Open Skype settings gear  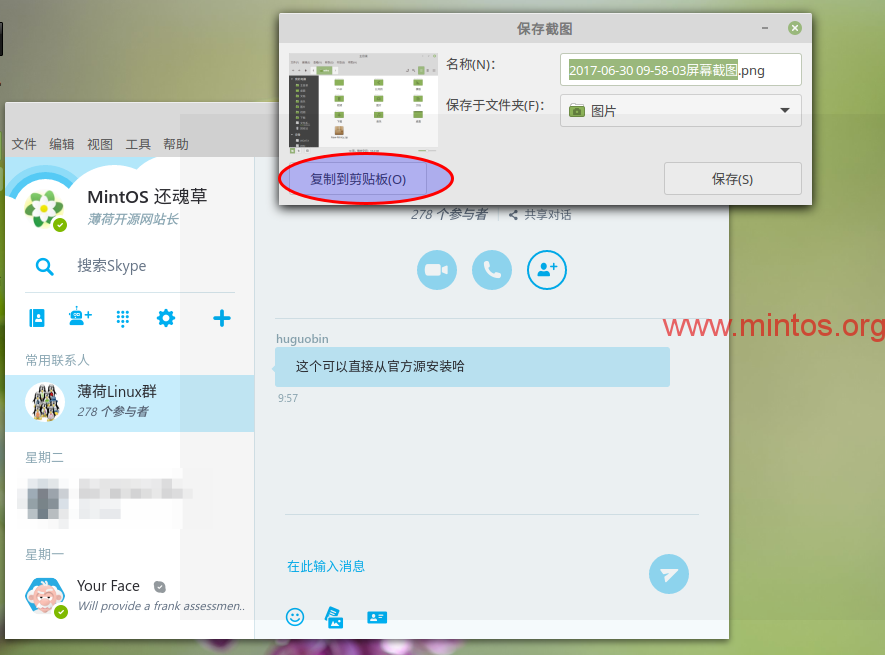tap(165, 318)
